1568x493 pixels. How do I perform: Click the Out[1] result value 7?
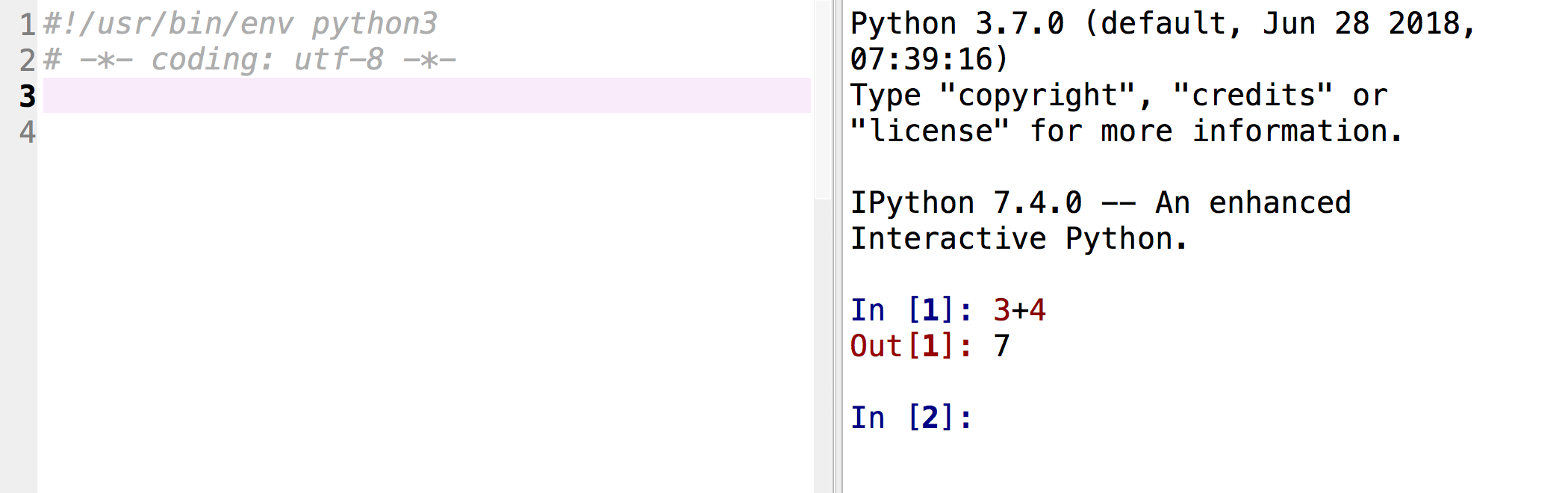[1001, 346]
